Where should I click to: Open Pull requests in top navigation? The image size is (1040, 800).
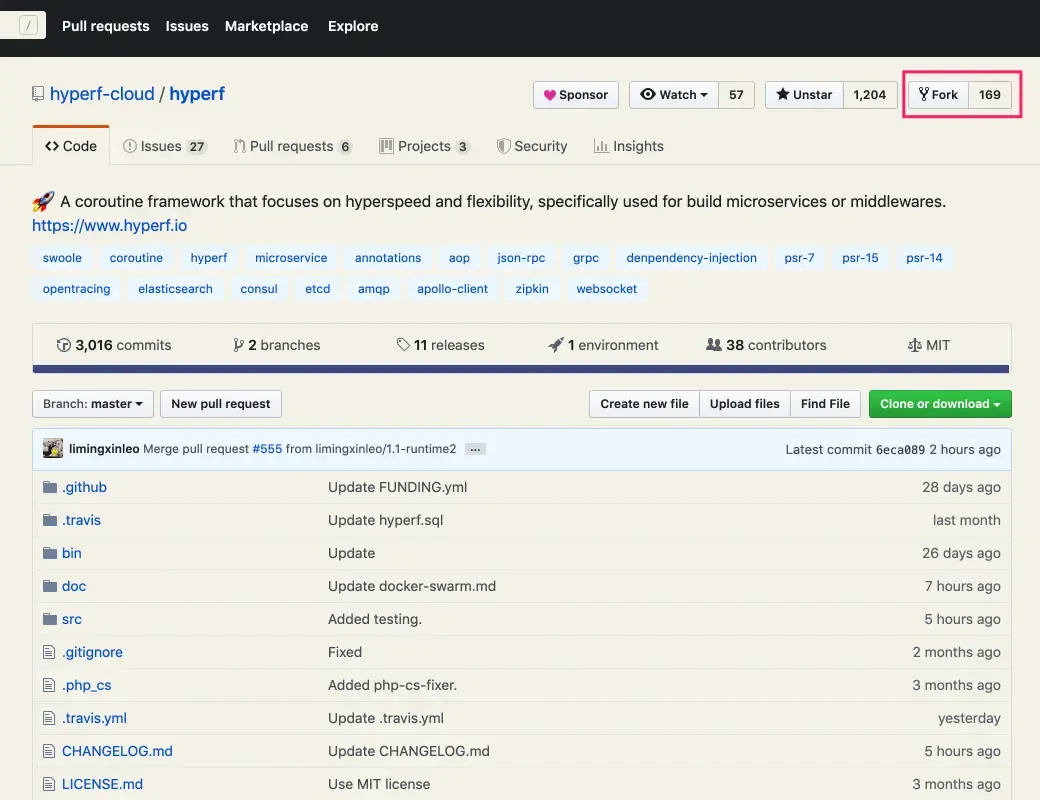click(105, 26)
